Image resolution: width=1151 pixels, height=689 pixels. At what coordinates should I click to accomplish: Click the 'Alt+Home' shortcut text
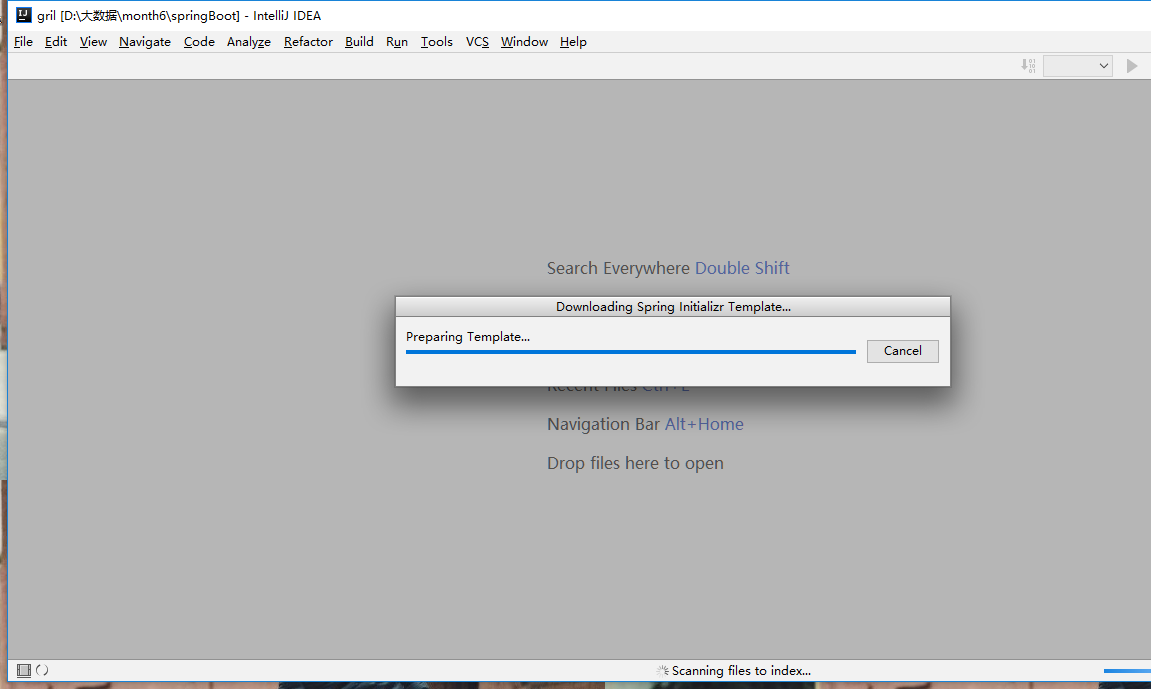[x=704, y=424]
